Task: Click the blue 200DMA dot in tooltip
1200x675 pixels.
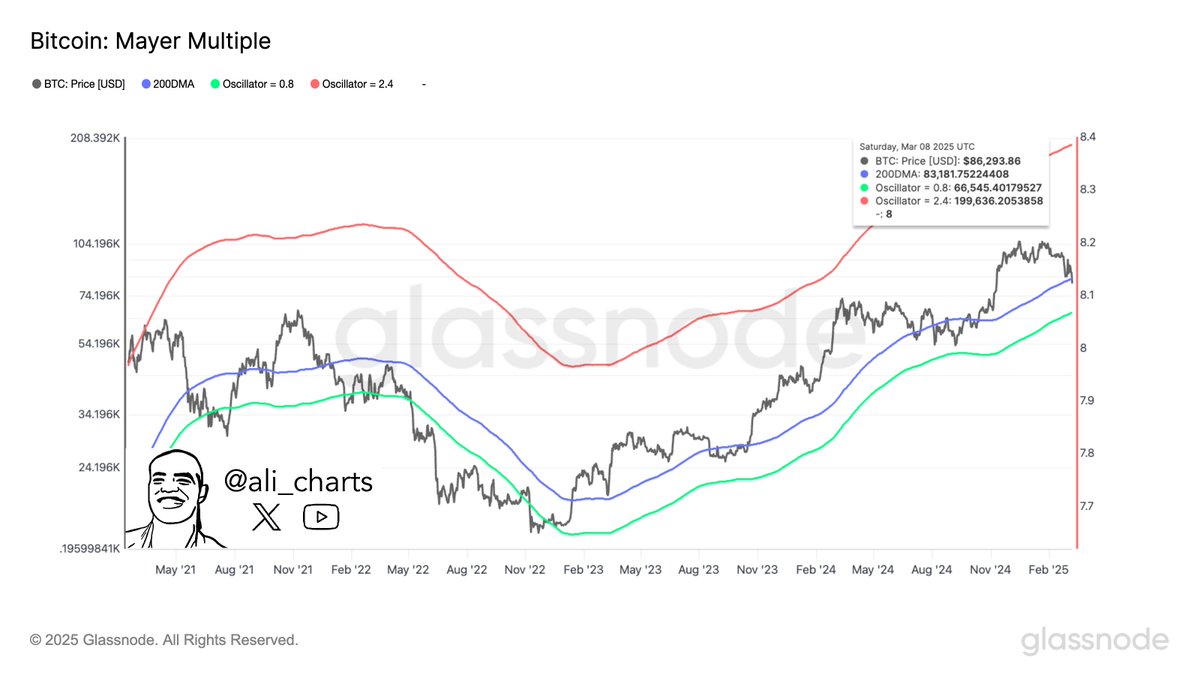Action: coord(864,174)
